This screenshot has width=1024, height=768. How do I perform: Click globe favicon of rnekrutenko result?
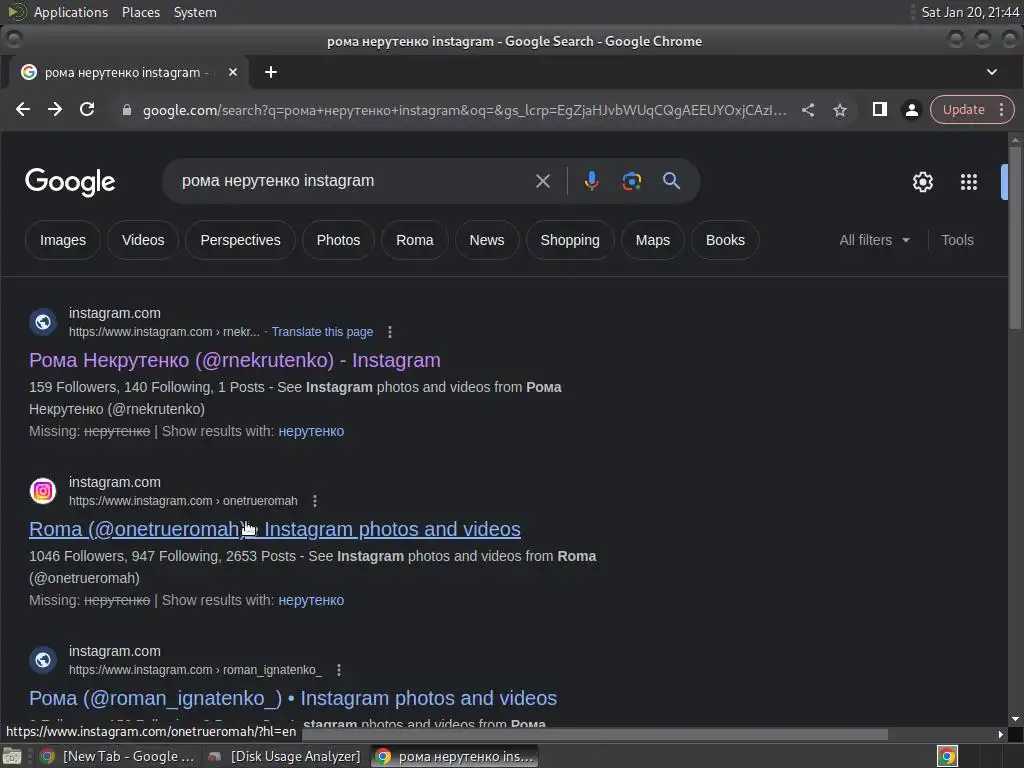pos(43,322)
